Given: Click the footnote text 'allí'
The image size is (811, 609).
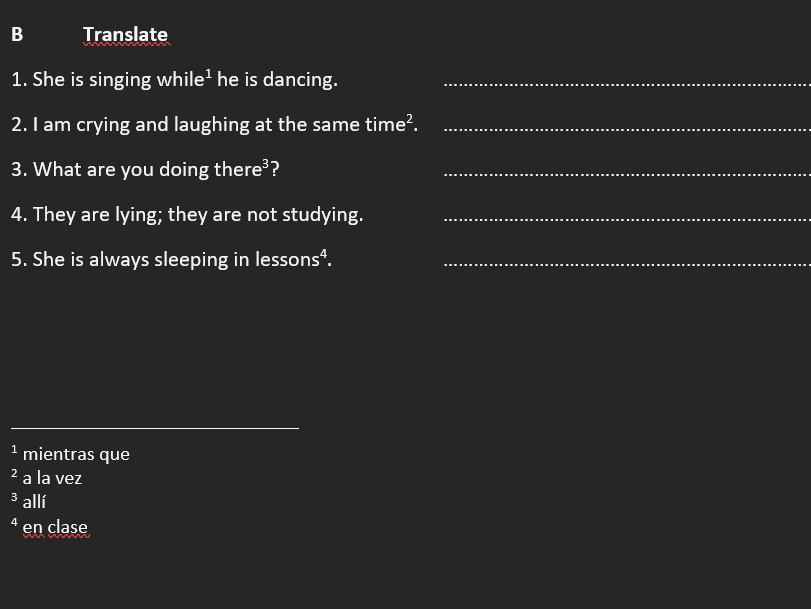Looking at the screenshot, I should click(34, 503).
